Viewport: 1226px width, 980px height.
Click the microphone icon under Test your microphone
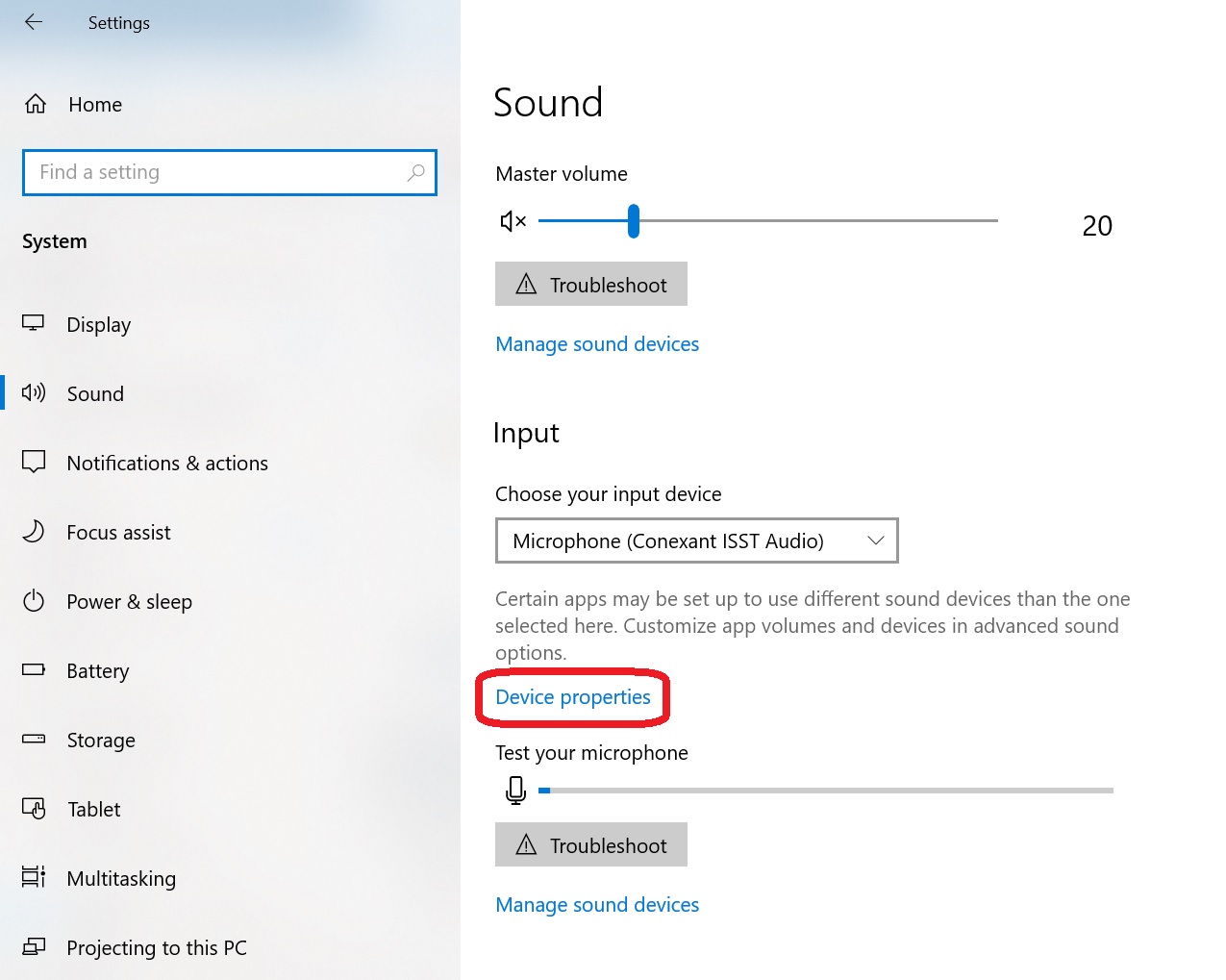[x=515, y=790]
